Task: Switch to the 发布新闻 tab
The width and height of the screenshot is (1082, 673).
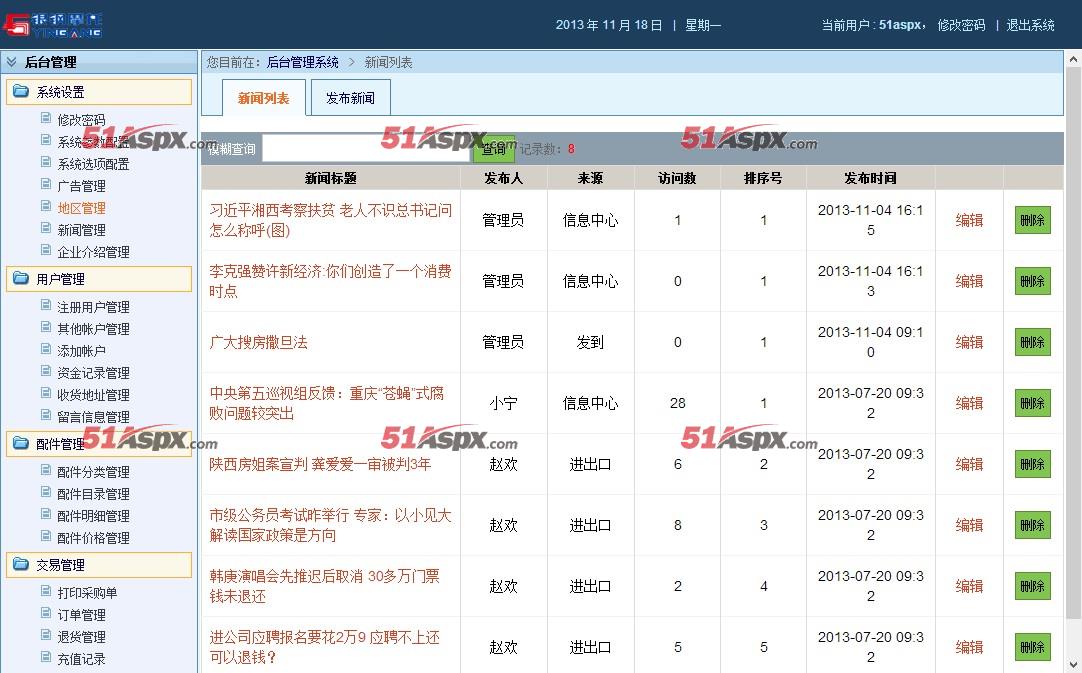Action: 350,97
